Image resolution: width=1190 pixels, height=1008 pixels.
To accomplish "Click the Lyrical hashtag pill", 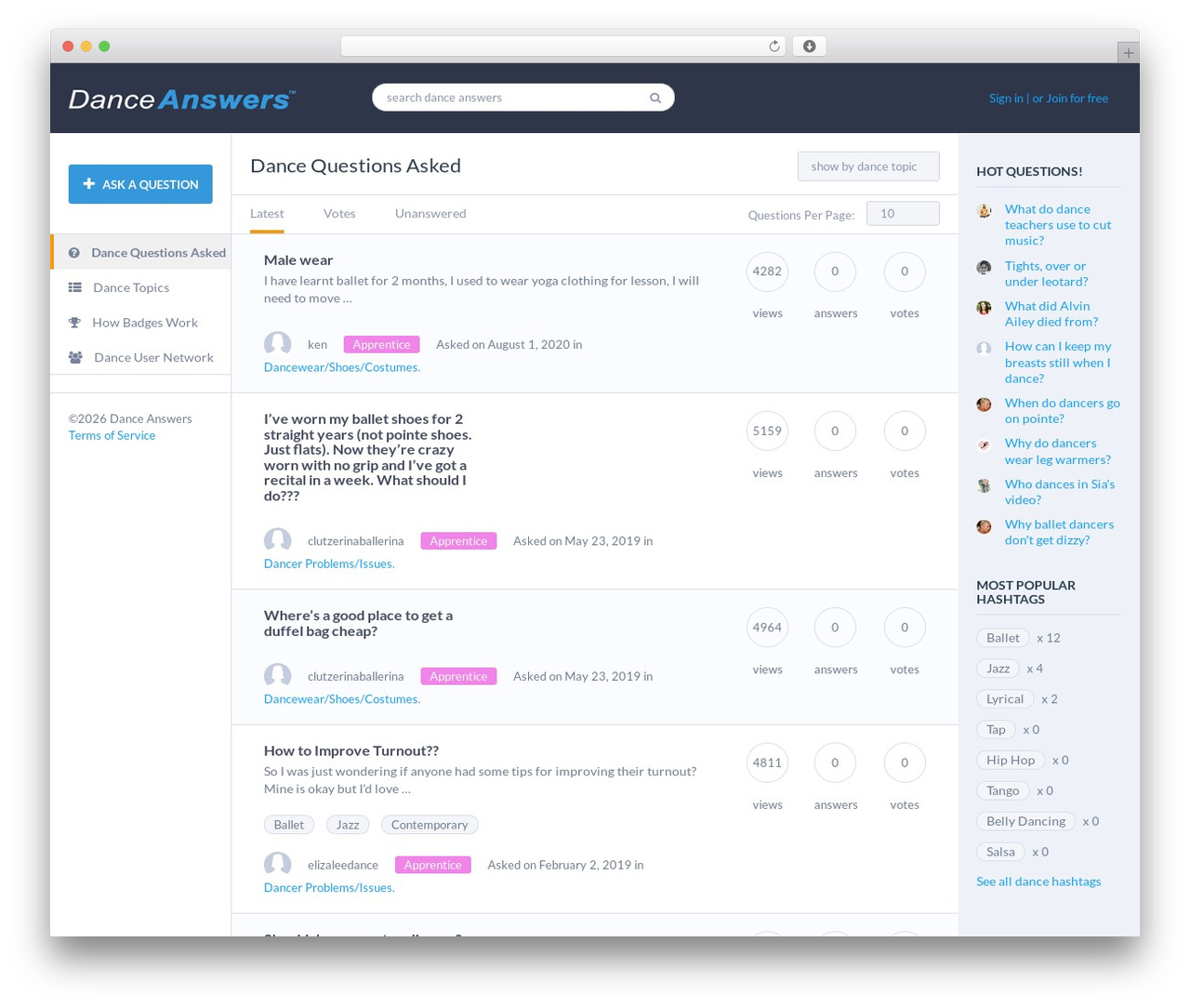I will [1005, 699].
